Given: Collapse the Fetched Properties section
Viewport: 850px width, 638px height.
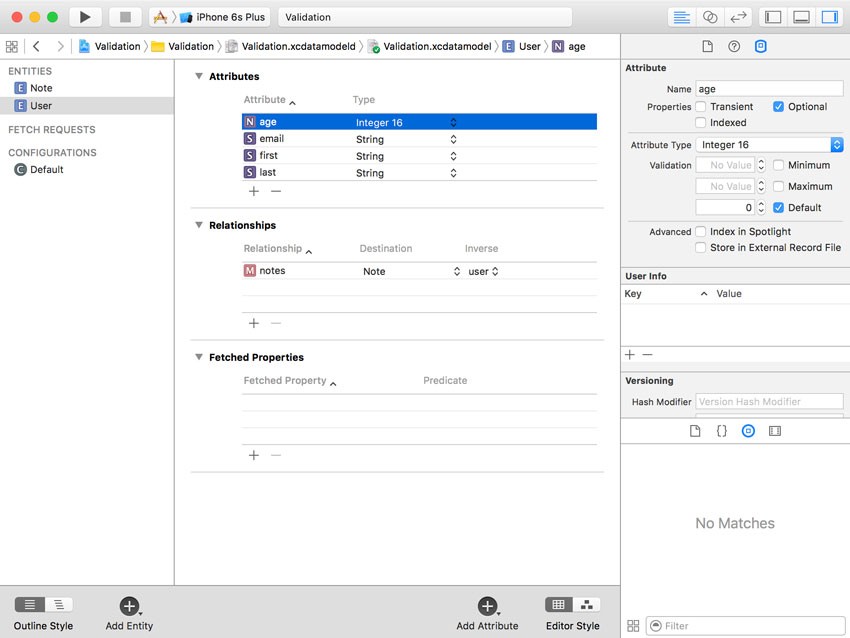Looking at the screenshot, I should (x=199, y=357).
